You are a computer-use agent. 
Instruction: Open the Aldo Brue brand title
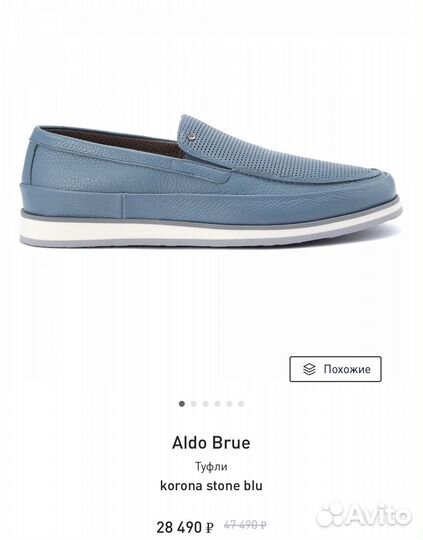pyautogui.click(x=211, y=443)
